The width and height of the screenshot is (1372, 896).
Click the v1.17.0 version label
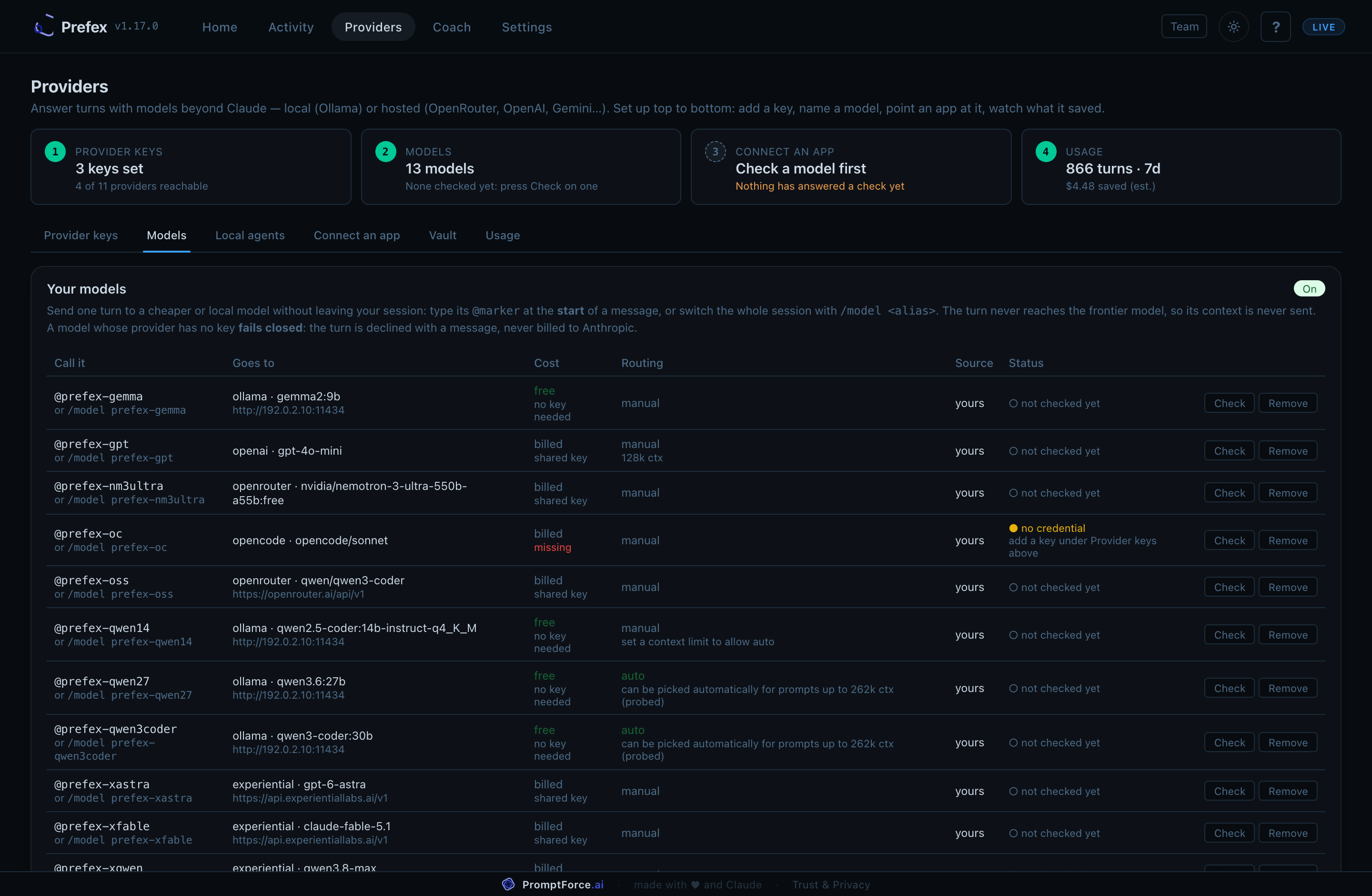136,27
